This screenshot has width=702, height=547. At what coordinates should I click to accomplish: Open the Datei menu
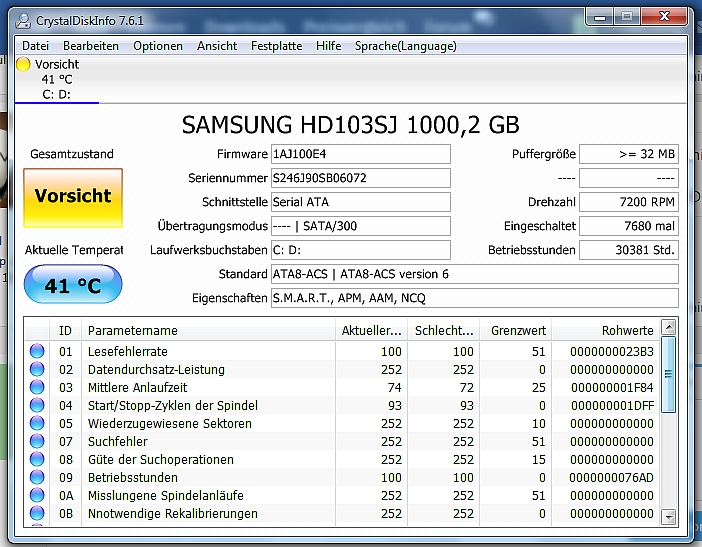click(x=35, y=46)
